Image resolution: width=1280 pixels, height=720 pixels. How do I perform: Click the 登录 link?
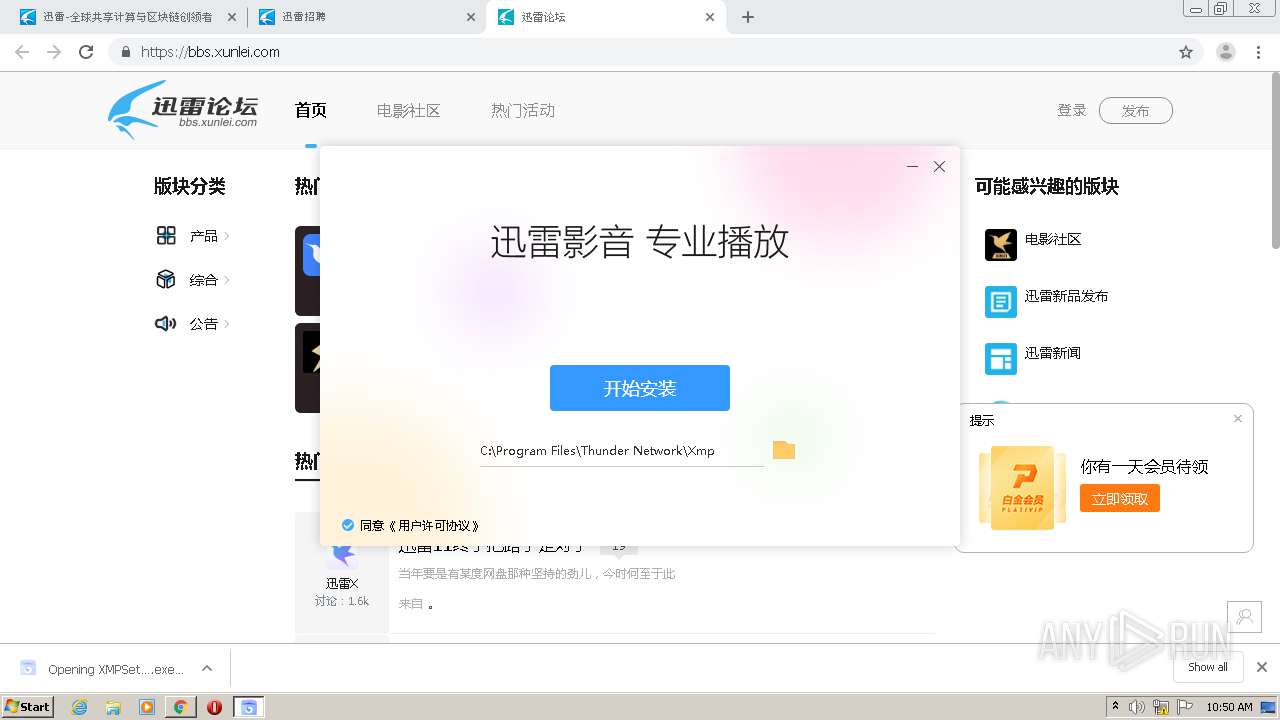(1072, 110)
